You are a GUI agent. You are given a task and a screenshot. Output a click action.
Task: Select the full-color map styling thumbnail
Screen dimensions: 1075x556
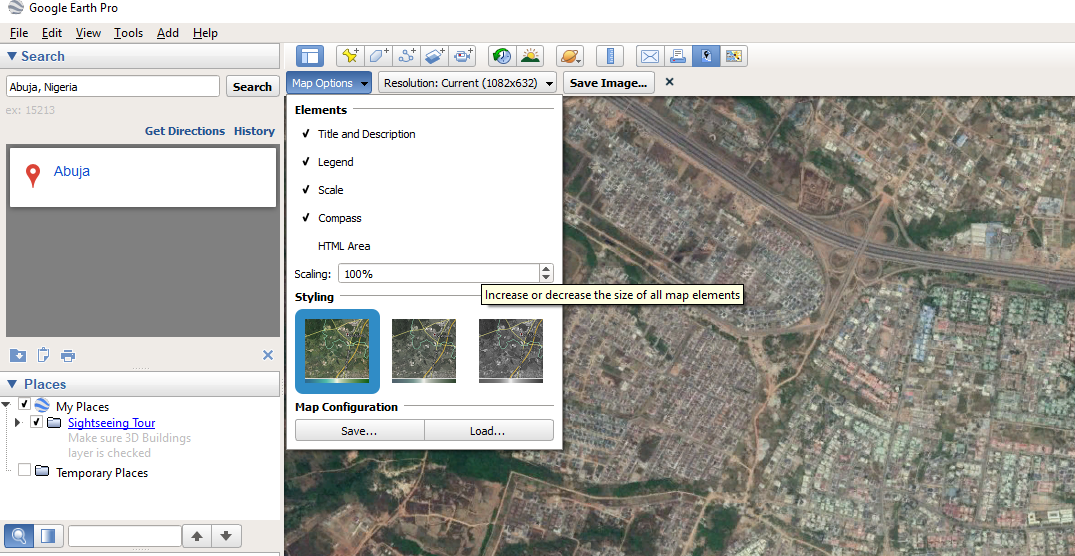click(337, 351)
